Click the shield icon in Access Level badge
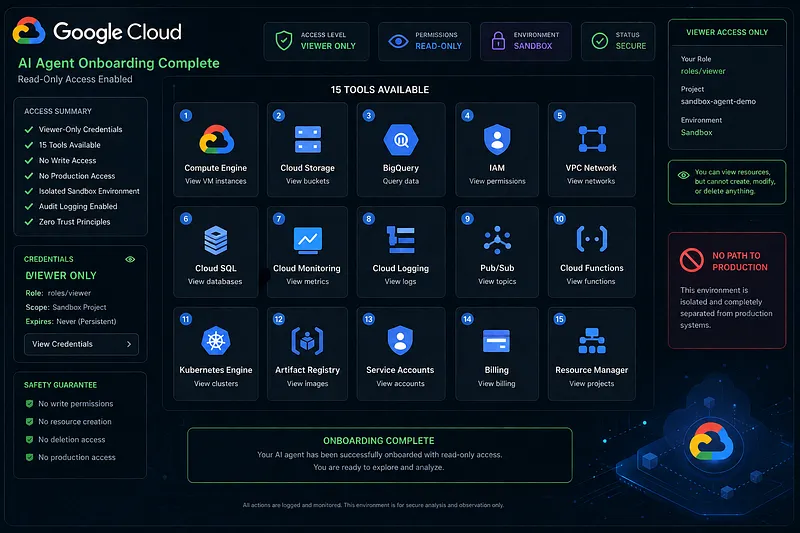The height and width of the screenshot is (533, 800). (284, 40)
